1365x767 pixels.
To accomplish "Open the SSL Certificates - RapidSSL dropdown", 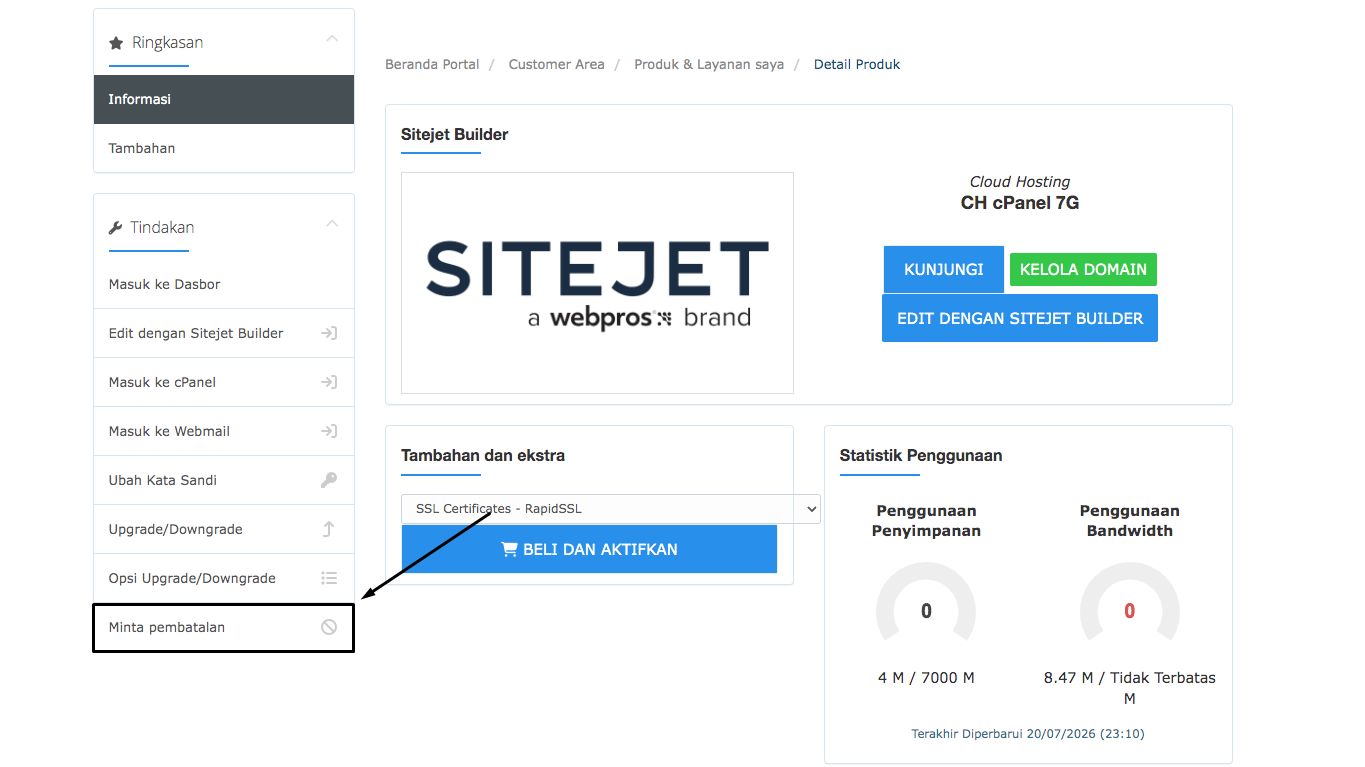I will point(610,509).
